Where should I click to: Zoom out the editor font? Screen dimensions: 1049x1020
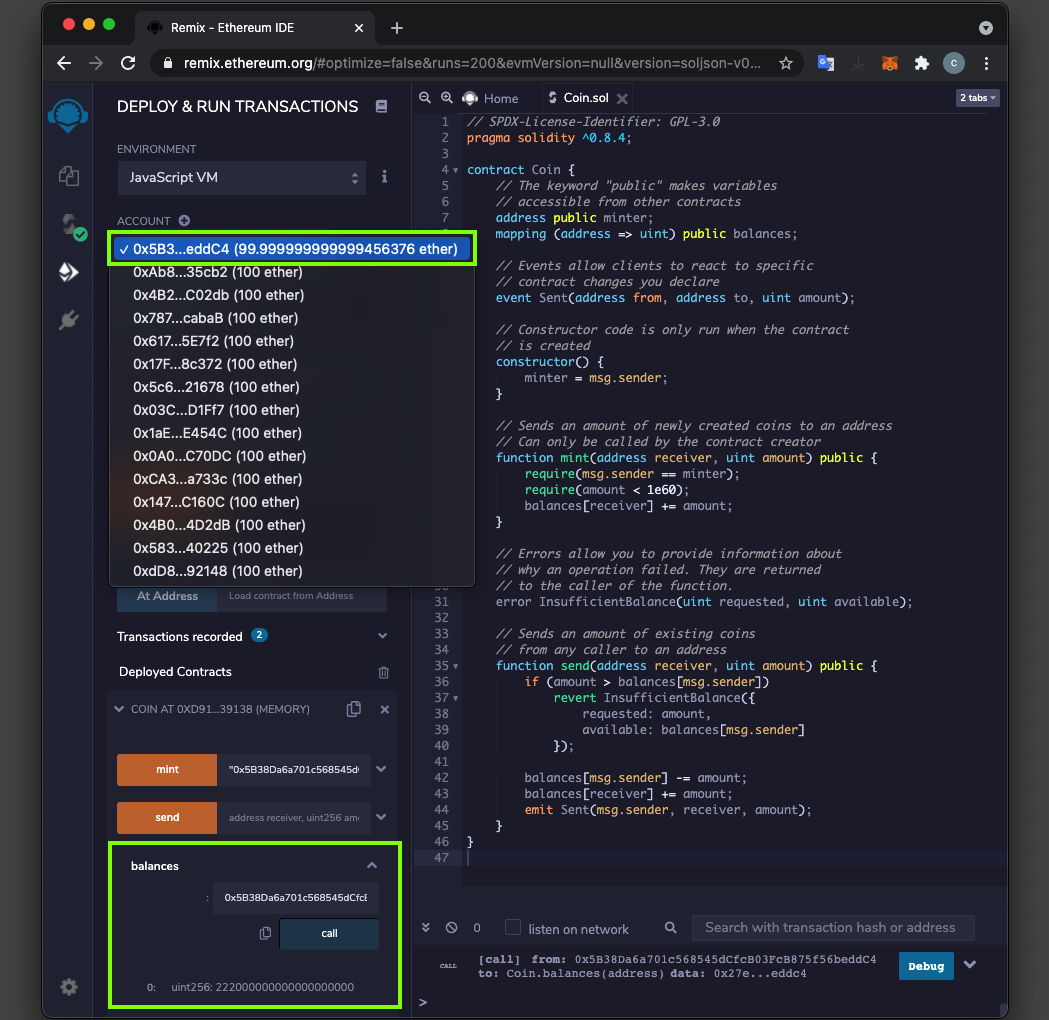(425, 98)
